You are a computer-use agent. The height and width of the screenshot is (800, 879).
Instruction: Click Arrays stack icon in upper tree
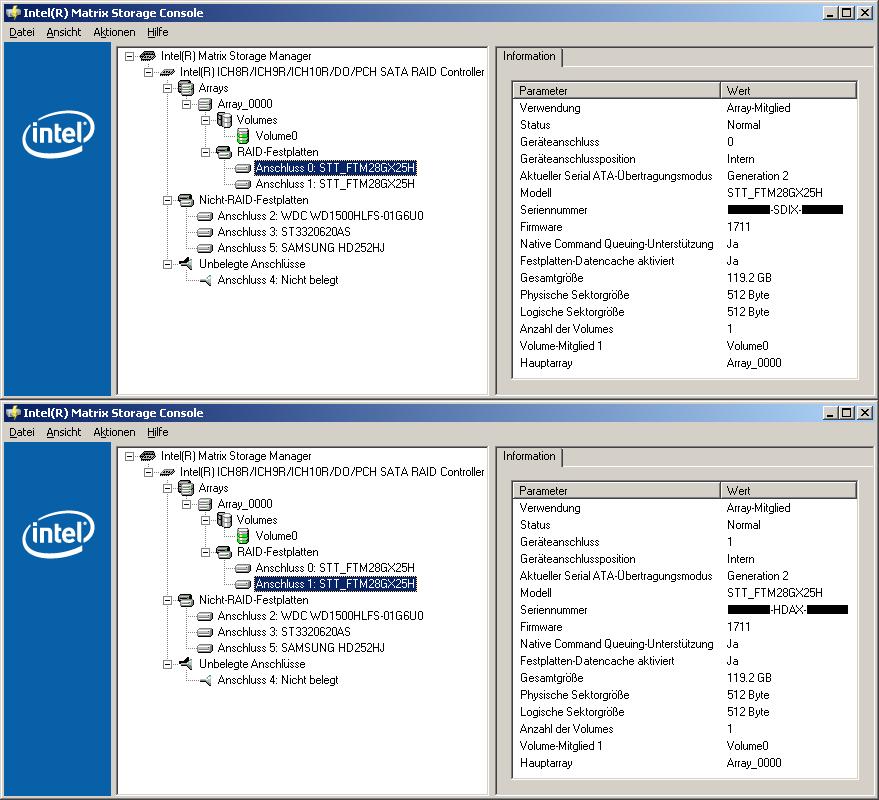pyautogui.click(x=186, y=88)
